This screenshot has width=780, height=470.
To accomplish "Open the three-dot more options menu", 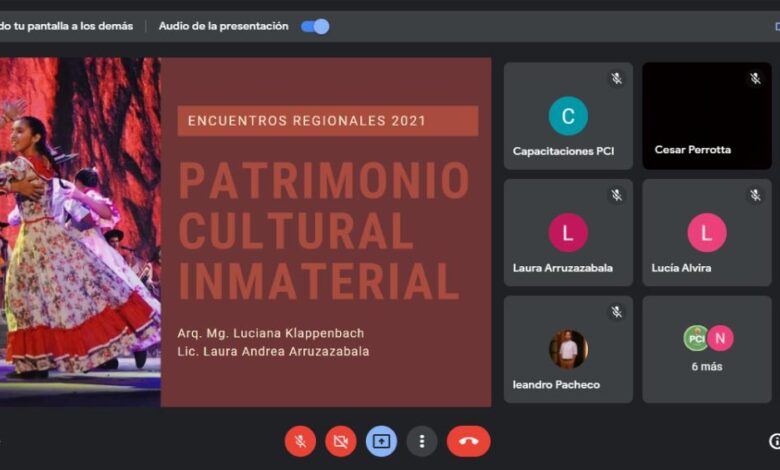I will (x=422, y=441).
